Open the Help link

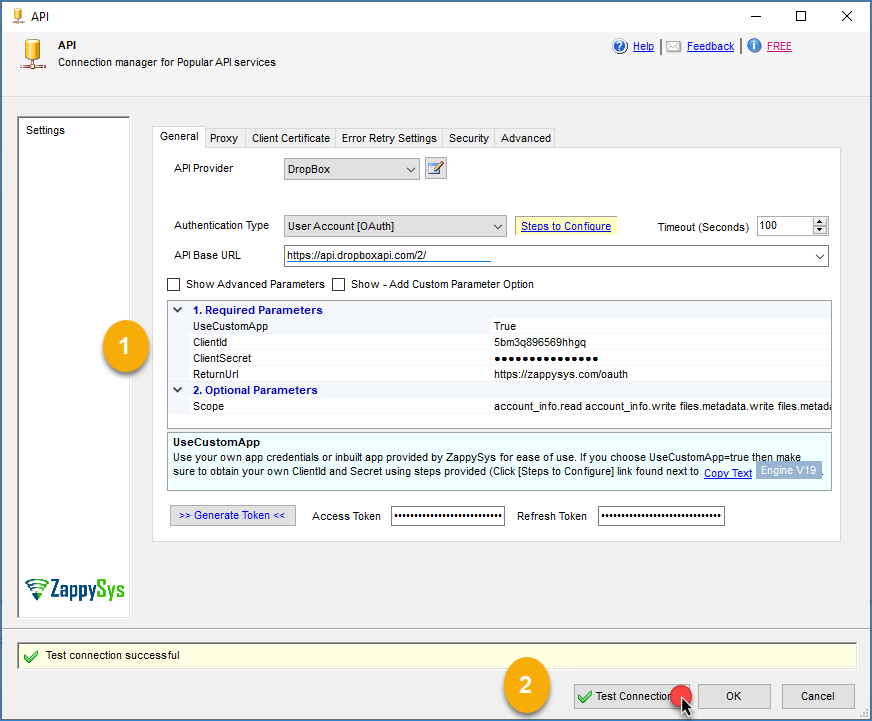tap(643, 46)
